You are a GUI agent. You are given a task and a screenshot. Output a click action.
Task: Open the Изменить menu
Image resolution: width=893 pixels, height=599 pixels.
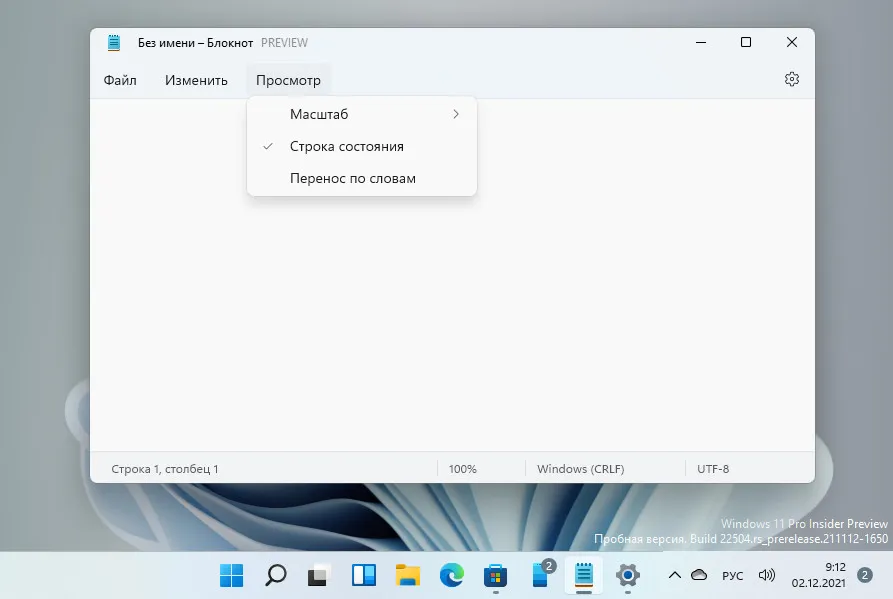point(196,80)
